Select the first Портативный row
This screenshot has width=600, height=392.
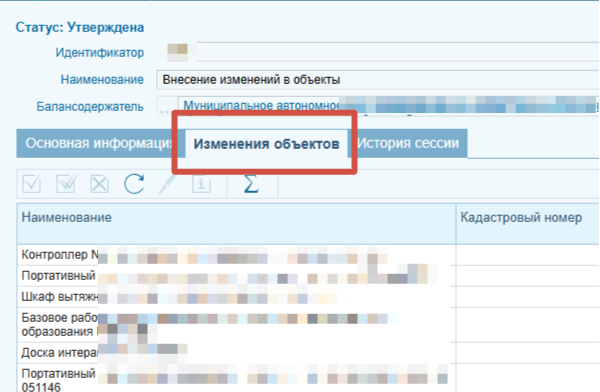(x=308, y=276)
